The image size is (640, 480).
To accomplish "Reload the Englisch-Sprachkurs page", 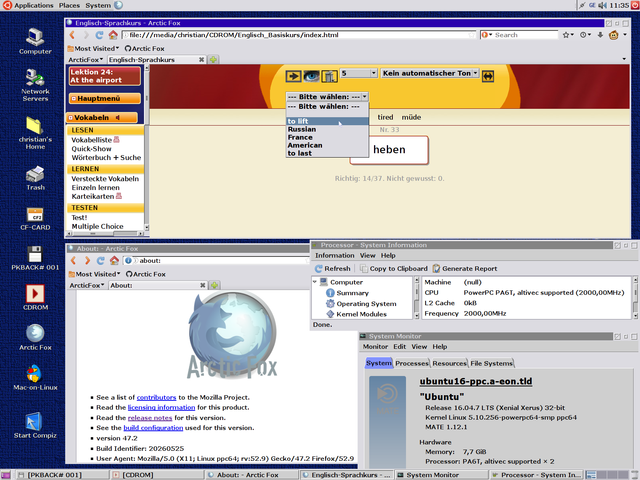I will (x=99, y=35).
